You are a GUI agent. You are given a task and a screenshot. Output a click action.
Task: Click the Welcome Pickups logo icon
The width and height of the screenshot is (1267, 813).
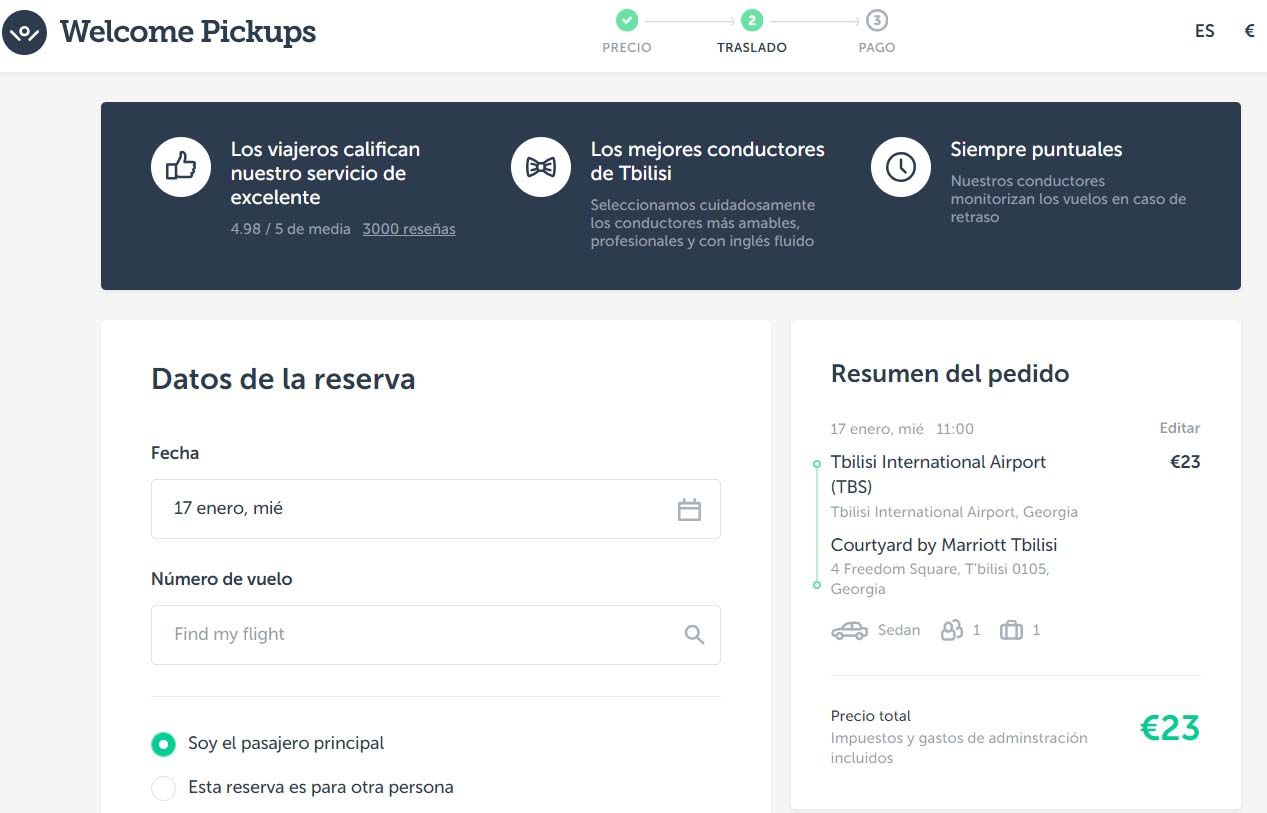pyautogui.click(x=24, y=32)
